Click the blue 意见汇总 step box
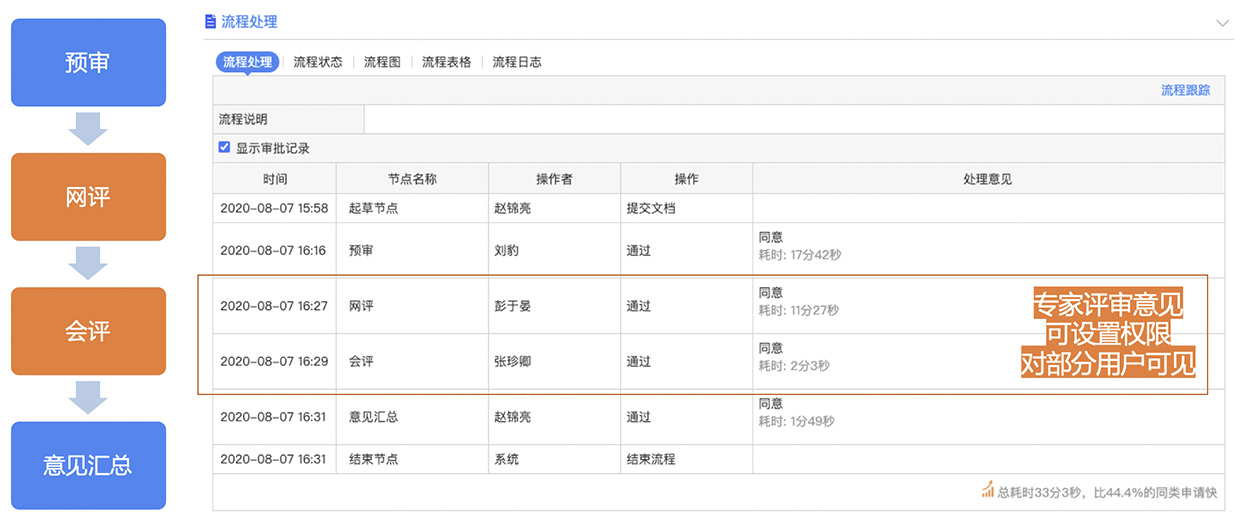The width and height of the screenshot is (1240, 527). [x=88, y=466]
